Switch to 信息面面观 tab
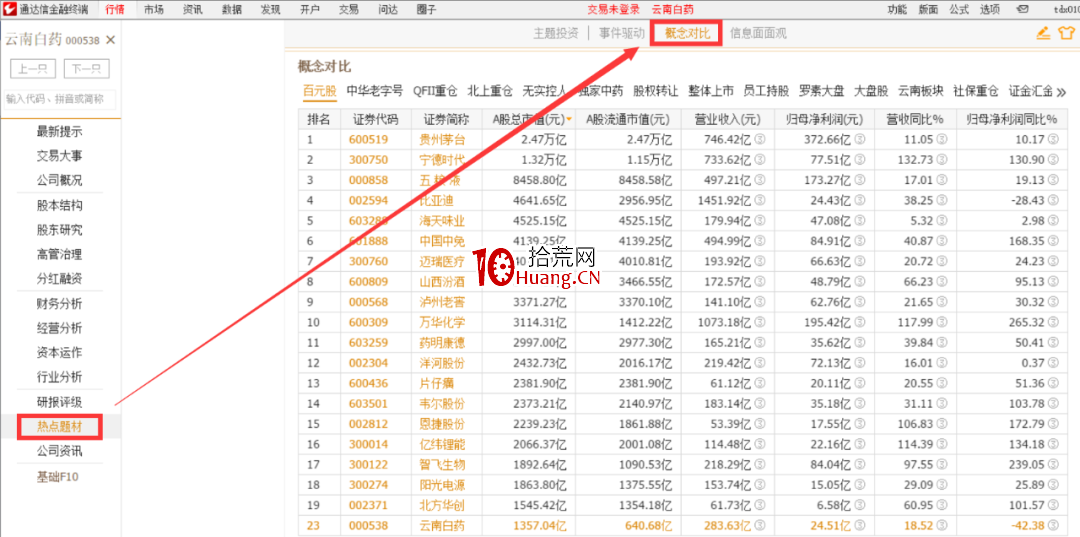This screenshot has width=1080, height=537. (x=758, y=33)
